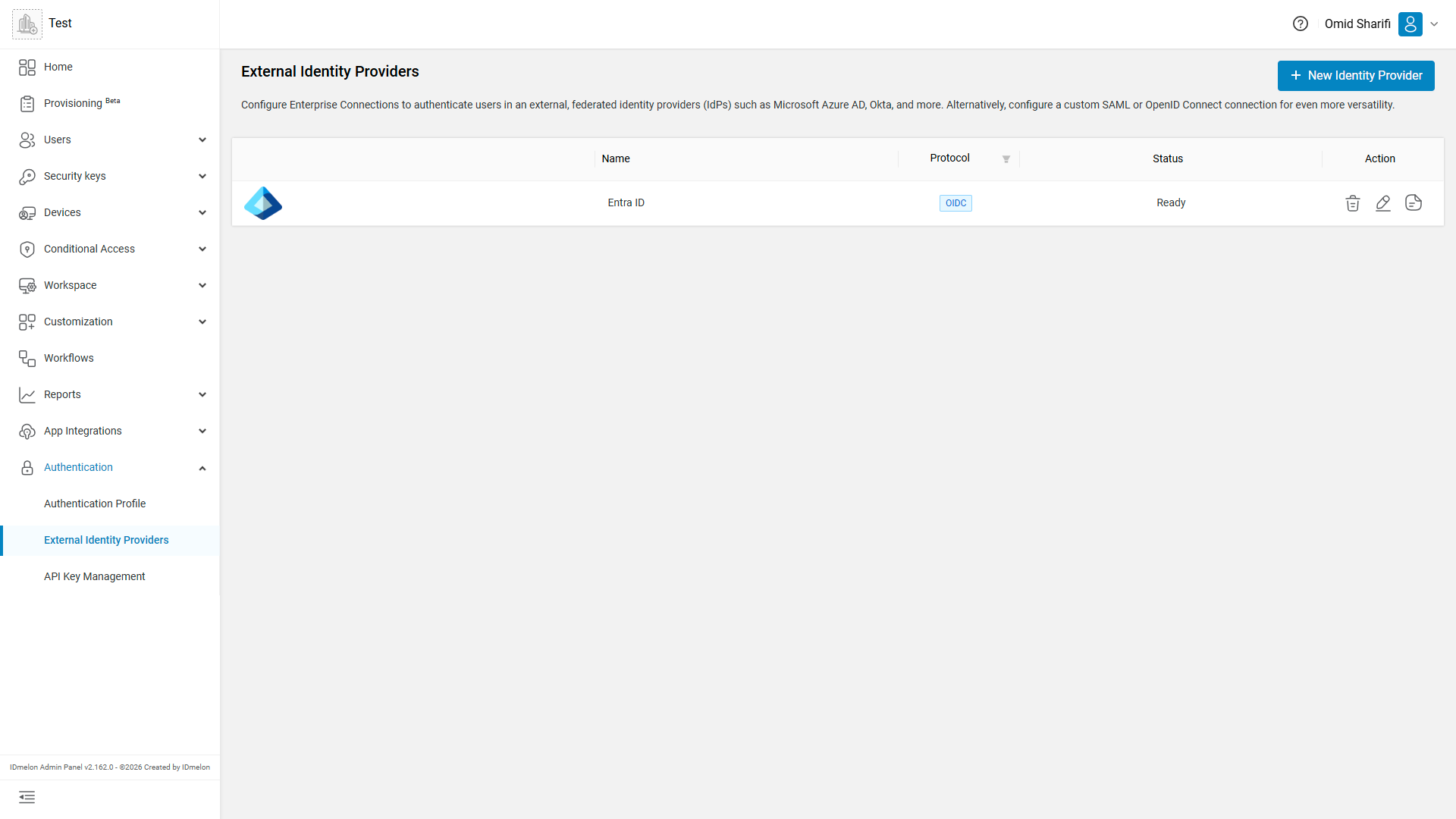Click the Test organization logo icon
1456x819 pixels.
click(x=27, y=24)
